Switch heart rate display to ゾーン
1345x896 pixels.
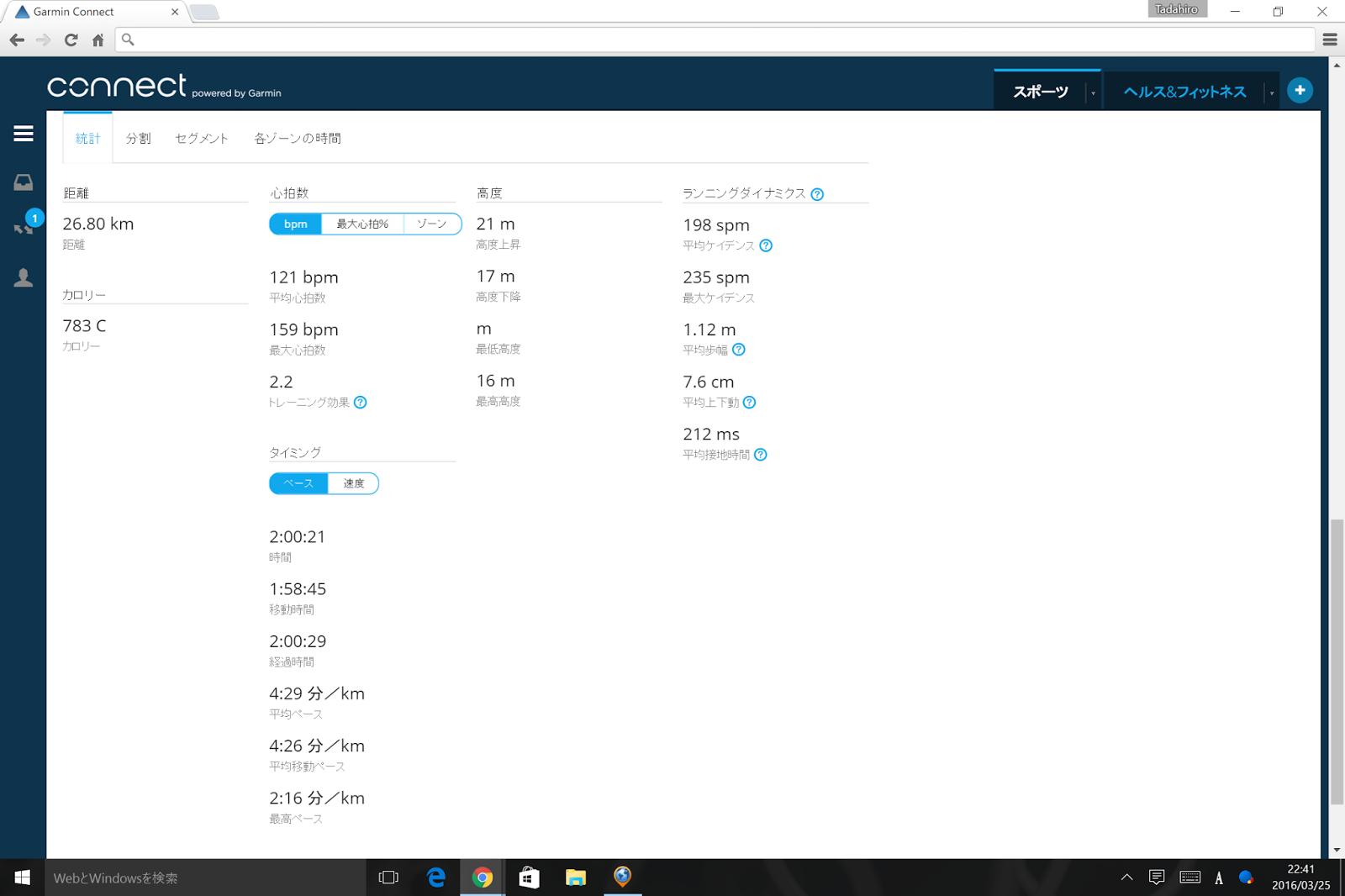coord(432,224)
